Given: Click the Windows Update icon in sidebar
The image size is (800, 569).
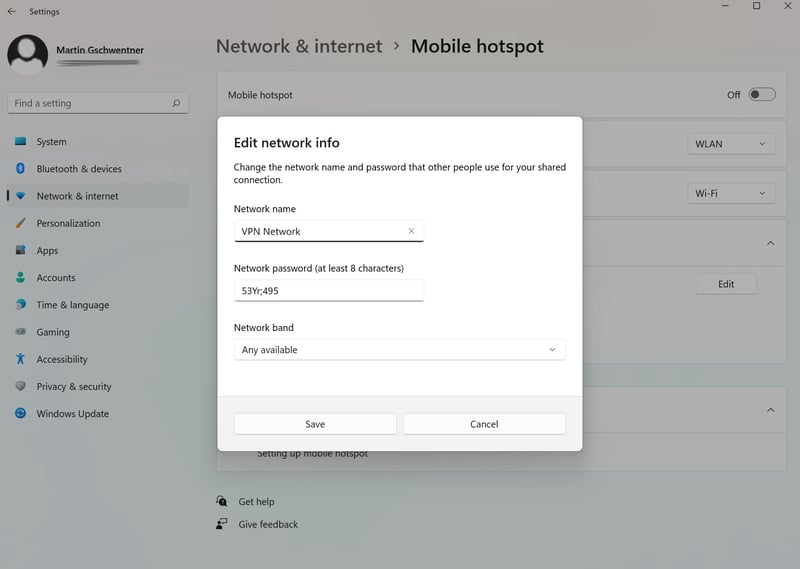Looking at the screenshot, I should [x=20, y=413].
